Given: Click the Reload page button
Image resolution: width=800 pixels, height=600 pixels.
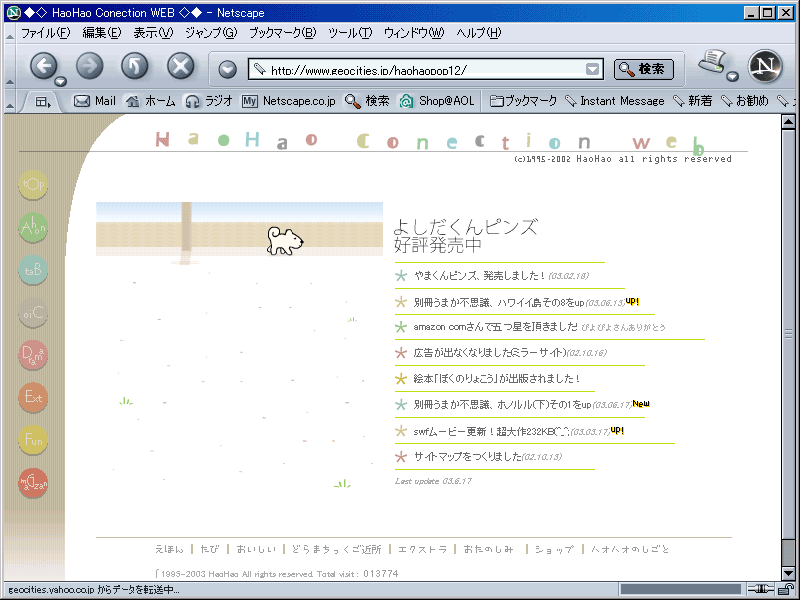Looking at the screenshot, I should tap(135, 65).
